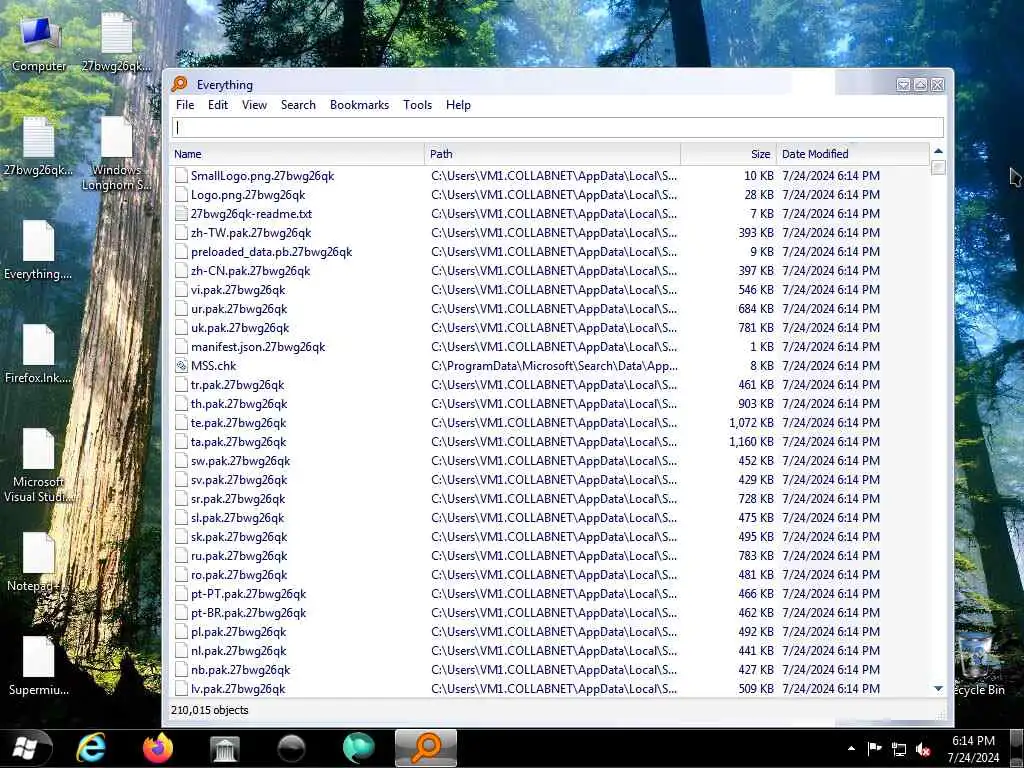Viewport: 1024px width, 768px height.
Task: Select preloaded_data.pb.27bwg26qk row
Action: (x=550, y=251)
